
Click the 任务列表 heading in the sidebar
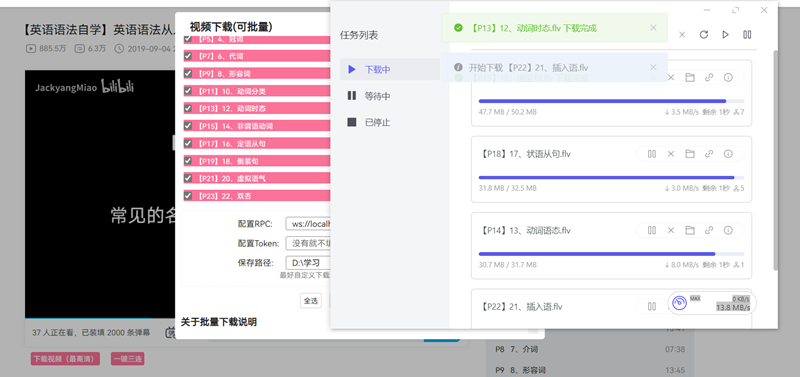point(359,36)
